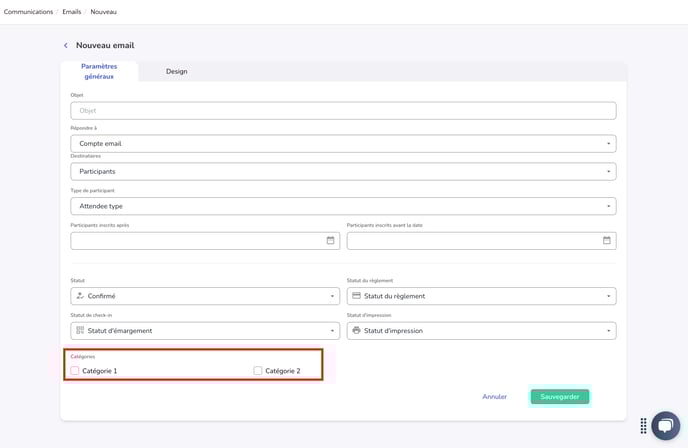Go to Communications in the breadcrumb
Image resolution: width=688 pixels, height=448 pixels.
tap(29, 12)
